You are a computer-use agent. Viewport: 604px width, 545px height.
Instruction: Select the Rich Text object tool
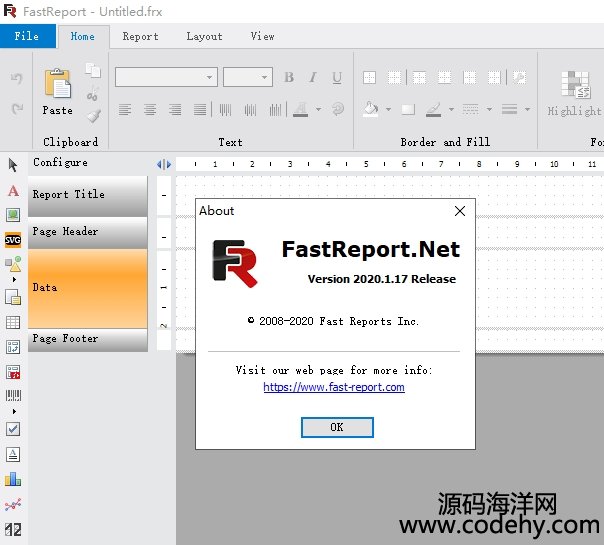13,454
